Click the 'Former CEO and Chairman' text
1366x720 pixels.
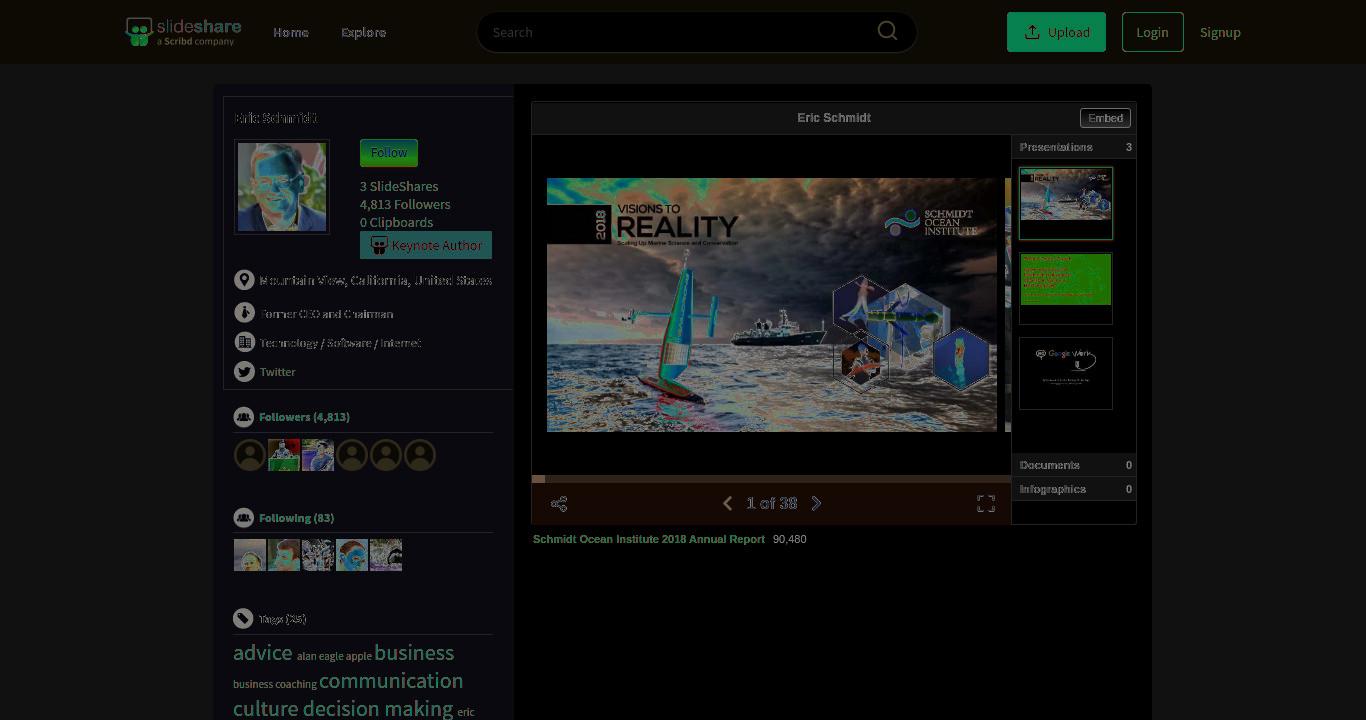[326, 314]
